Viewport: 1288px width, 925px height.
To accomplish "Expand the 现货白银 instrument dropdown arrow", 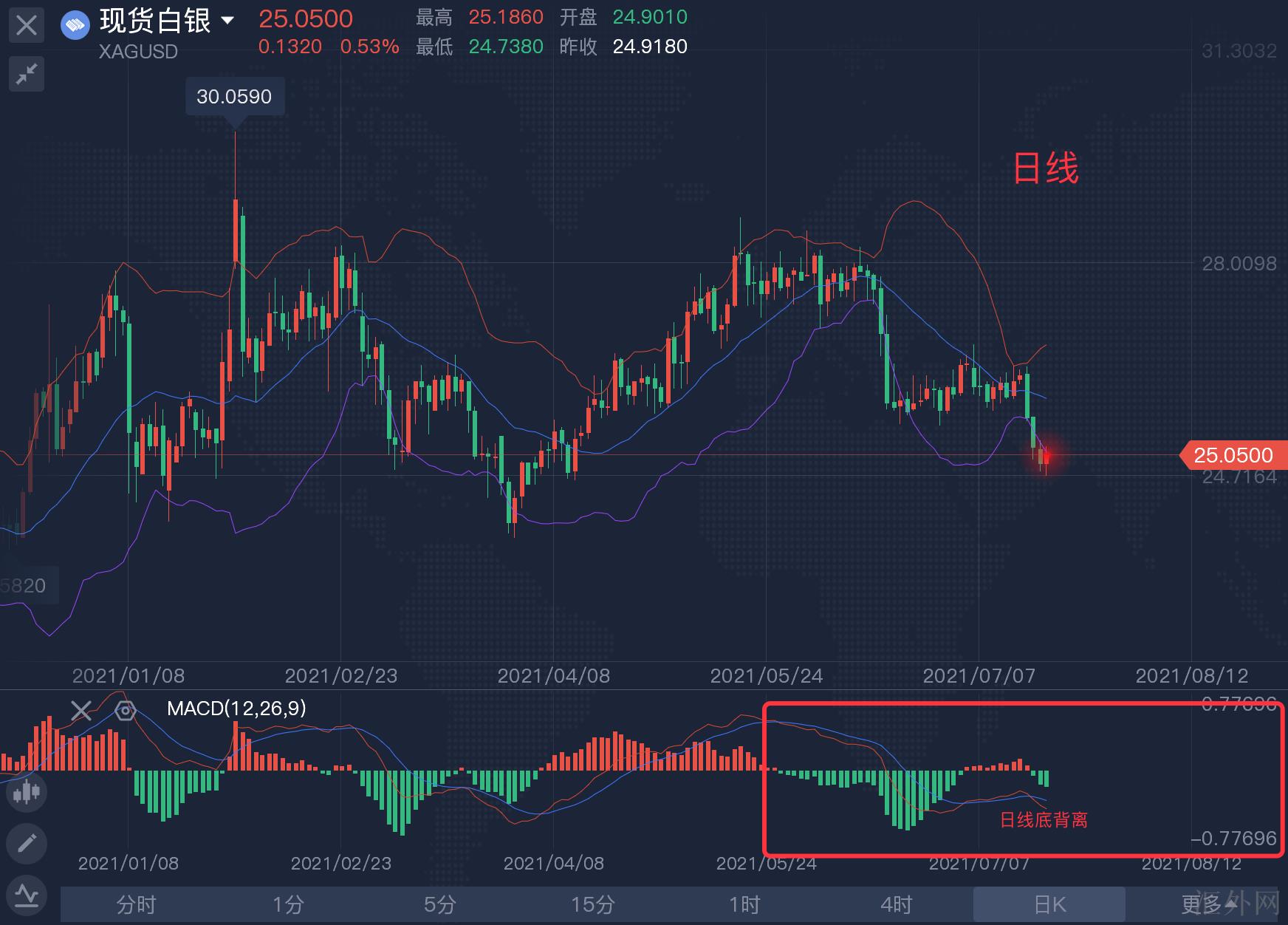I will click(227, 21).
